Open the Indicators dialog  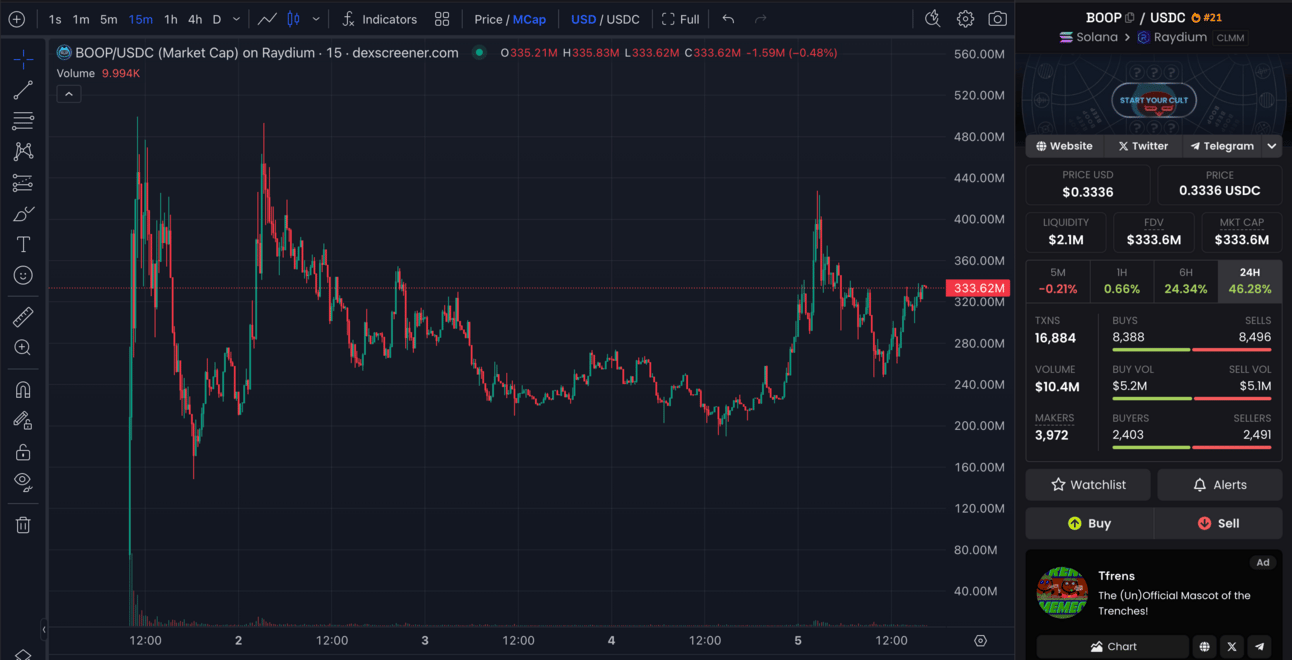coord(379,19)
